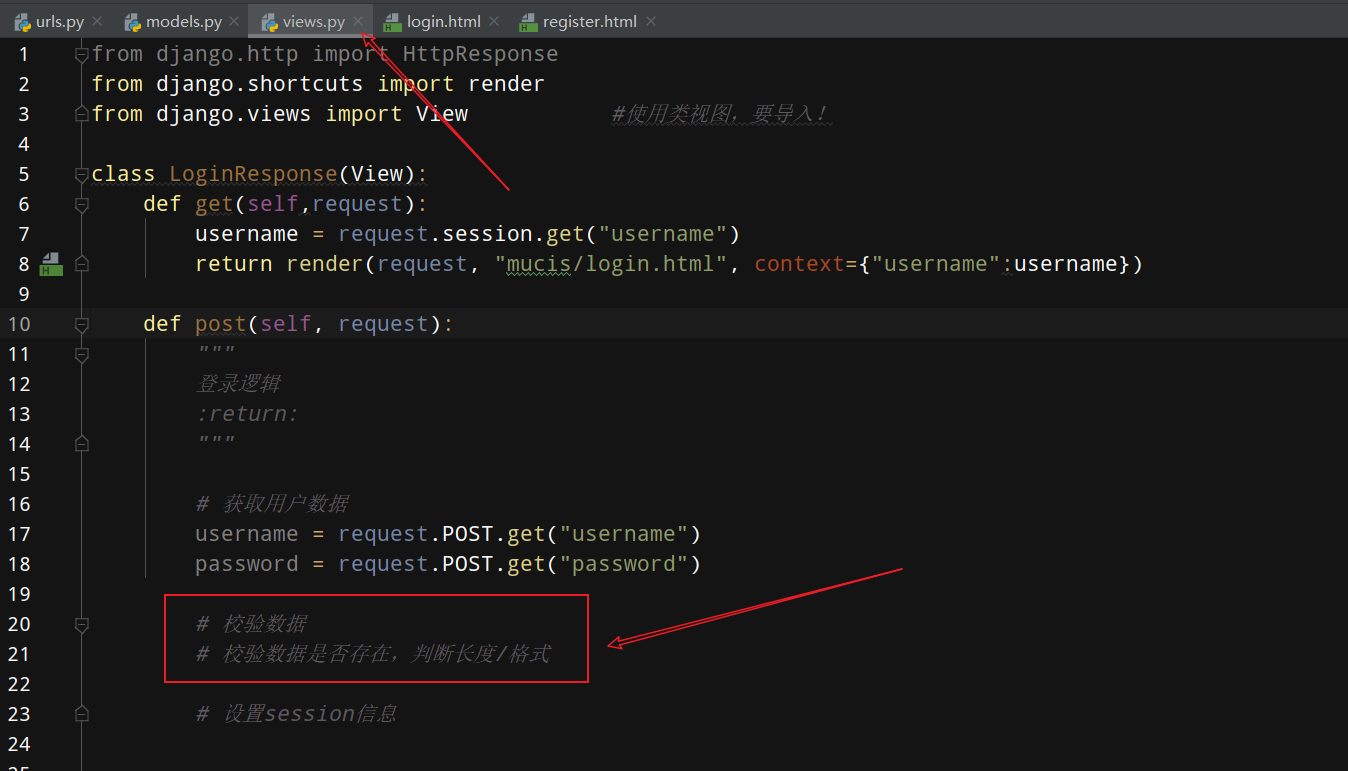
Task: Close the urls.py tab
Action: click(97, 21)
